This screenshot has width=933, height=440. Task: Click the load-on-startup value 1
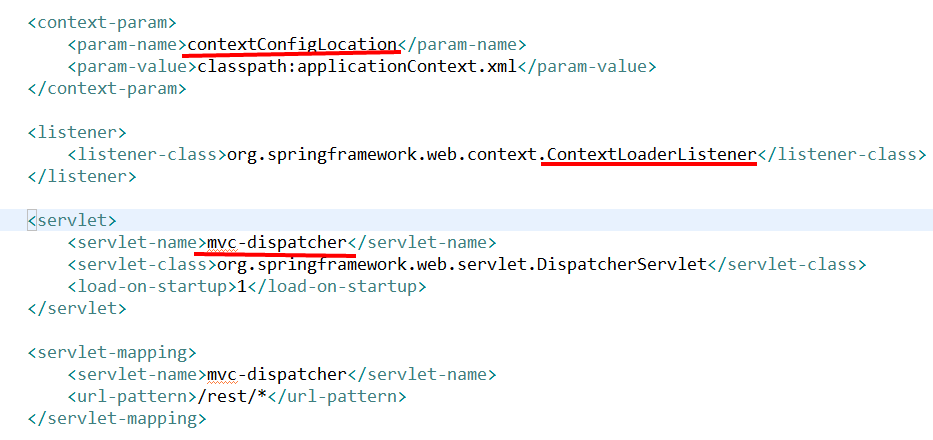[242, 286]
